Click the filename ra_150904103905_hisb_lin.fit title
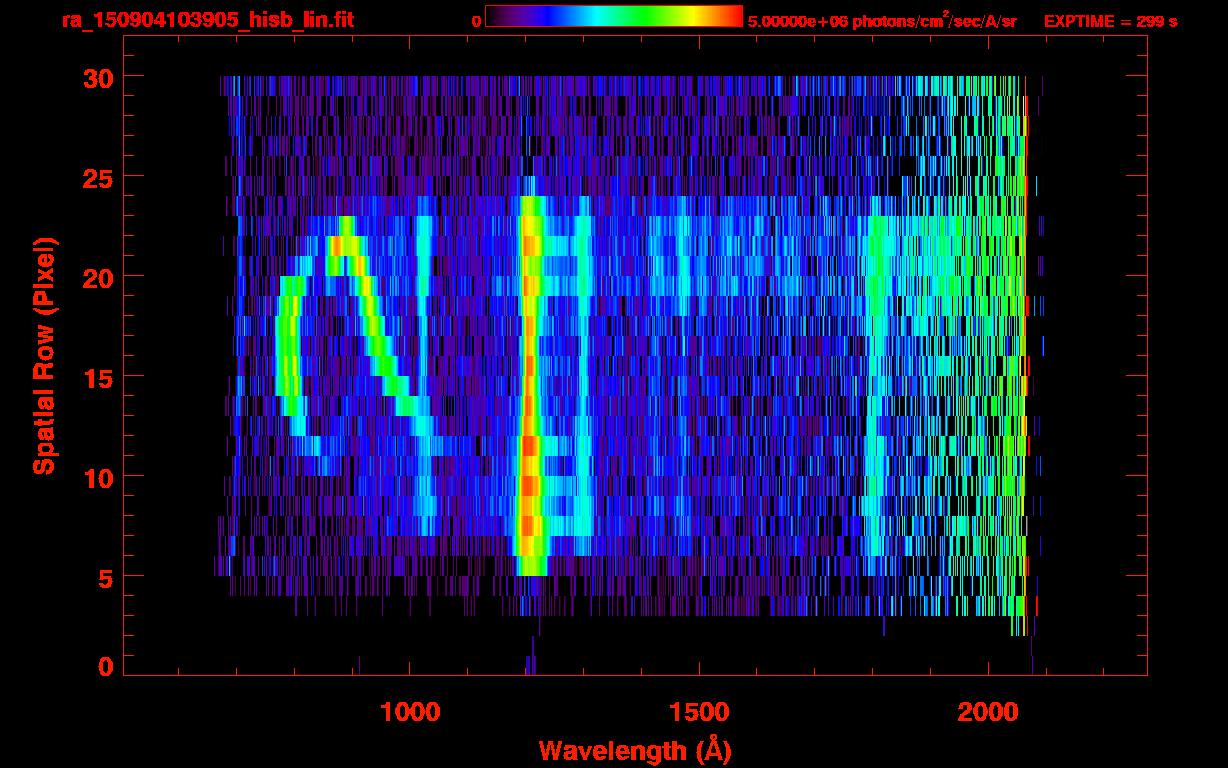The image size is (1228, 768). 207,20
